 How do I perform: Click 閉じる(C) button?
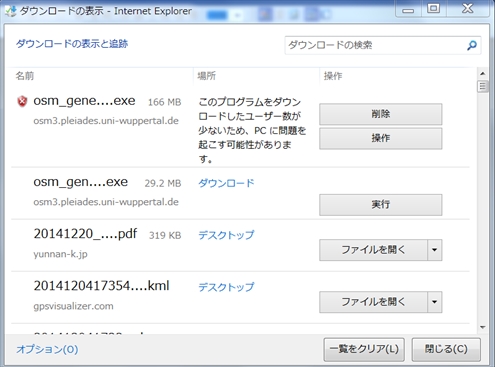(x=446, y=349)
